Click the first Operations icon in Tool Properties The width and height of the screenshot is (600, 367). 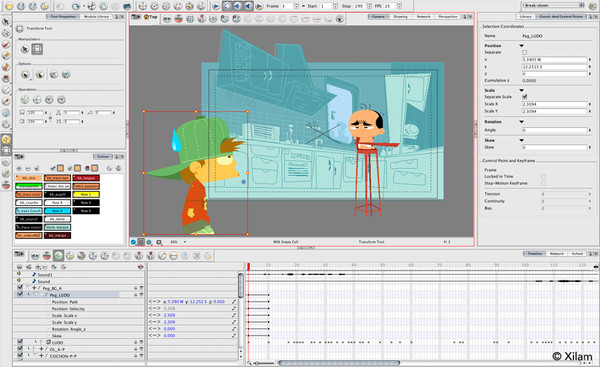tap(25, 100)
